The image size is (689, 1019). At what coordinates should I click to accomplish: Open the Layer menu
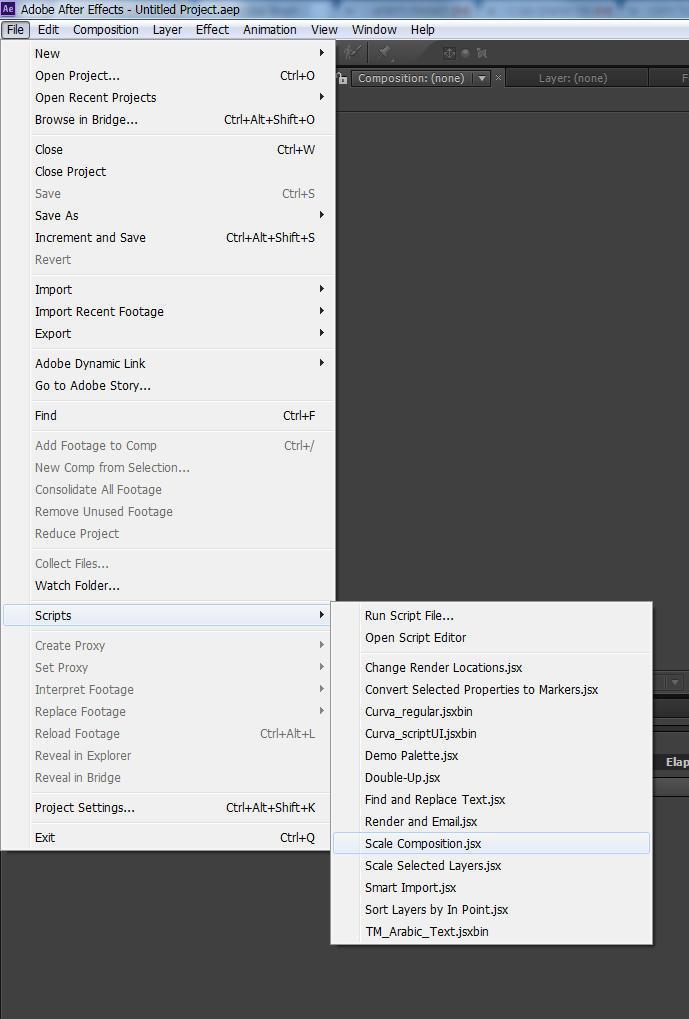coord(167,30)
